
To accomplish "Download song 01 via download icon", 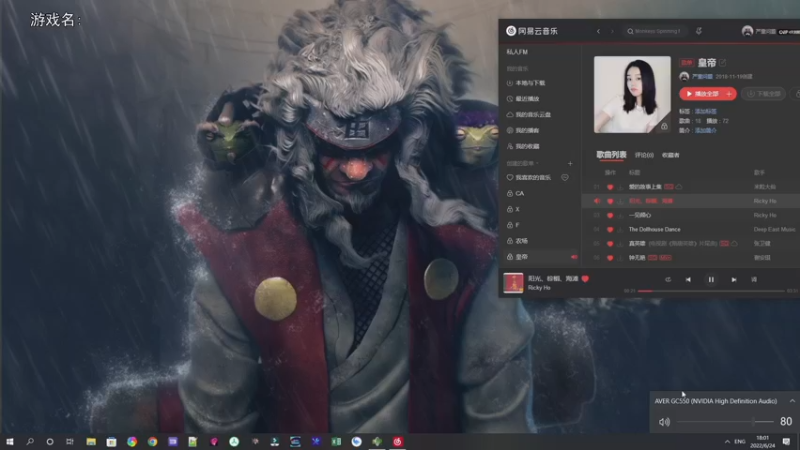I will [620, 187].
